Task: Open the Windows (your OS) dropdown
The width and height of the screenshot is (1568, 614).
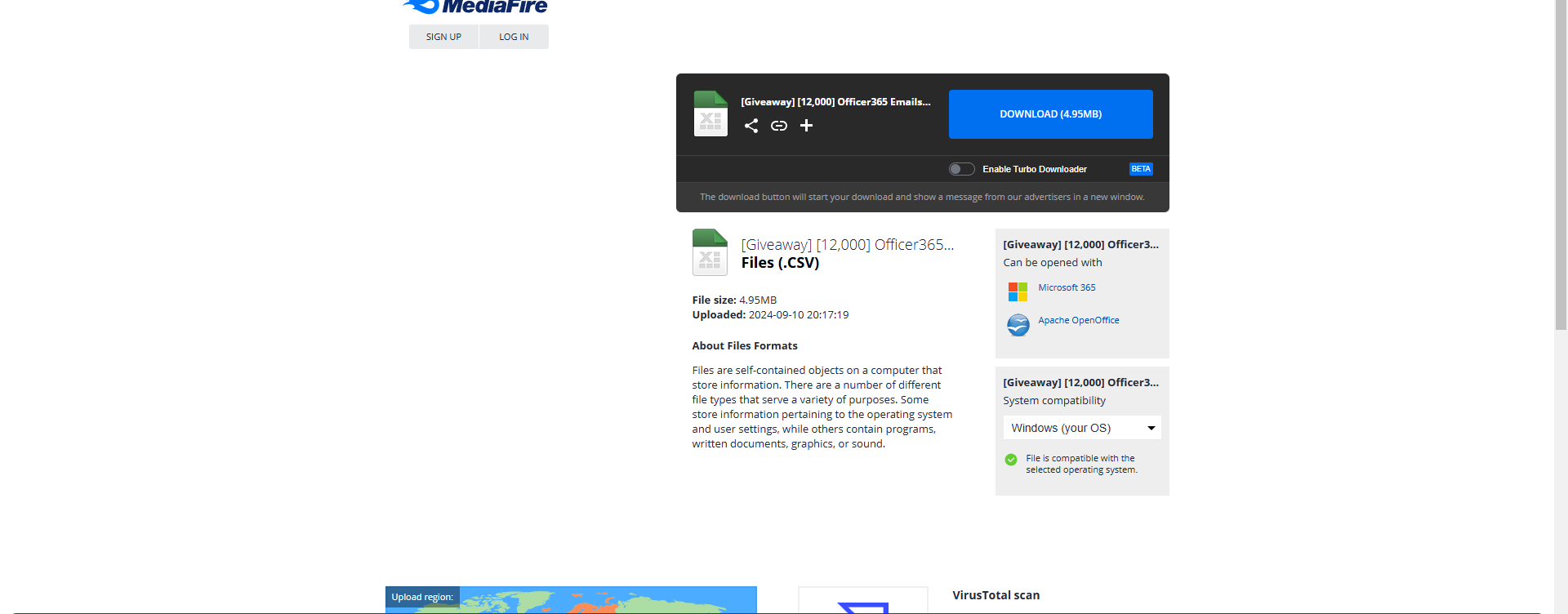Action: pyautogui.click(x=1082, y=428)
